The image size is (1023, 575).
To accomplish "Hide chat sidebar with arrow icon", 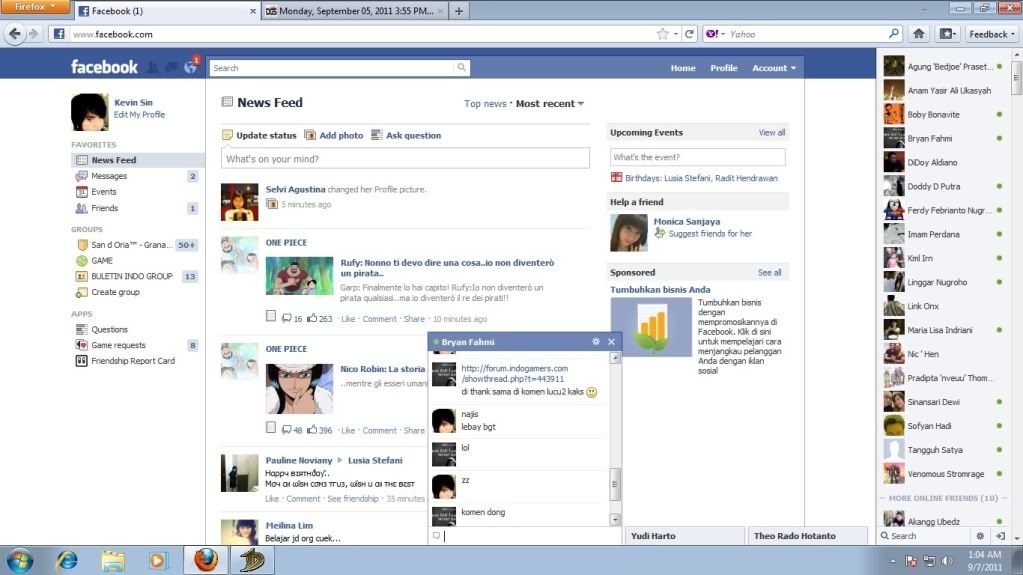I will 1000,536.
